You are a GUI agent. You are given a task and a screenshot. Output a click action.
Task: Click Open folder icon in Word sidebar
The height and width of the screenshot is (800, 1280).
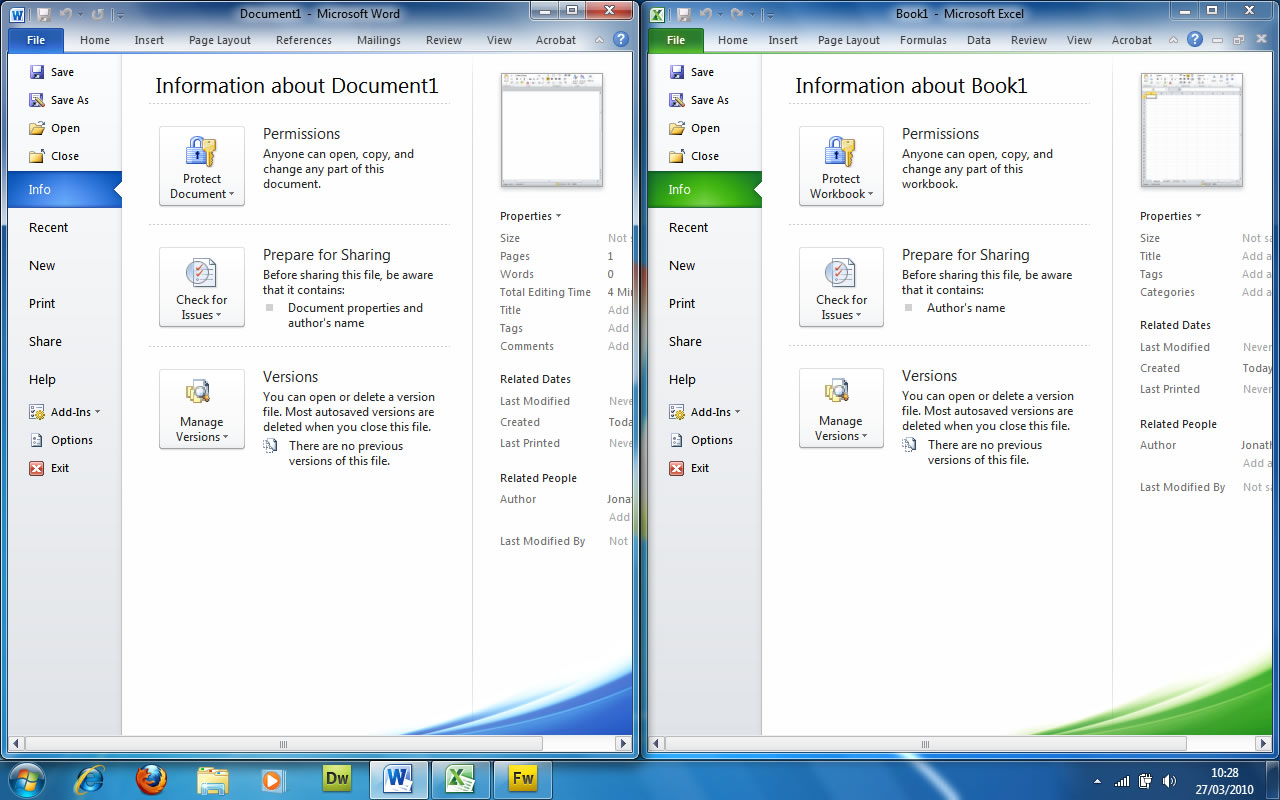[x=37, y=128]
